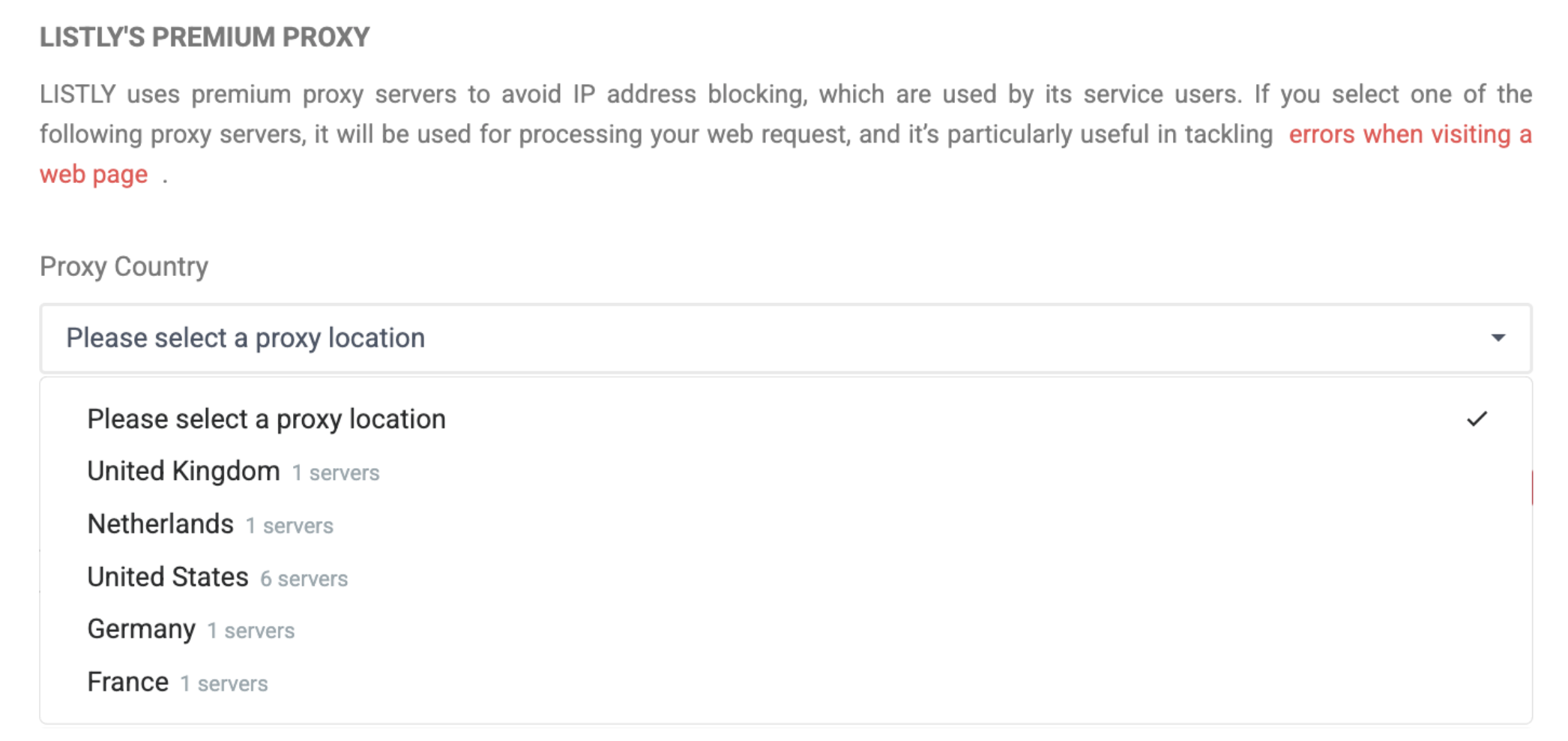Click the dropdown caret arrow
This screenshot has width=1568, height=741.
[1498, 338]
